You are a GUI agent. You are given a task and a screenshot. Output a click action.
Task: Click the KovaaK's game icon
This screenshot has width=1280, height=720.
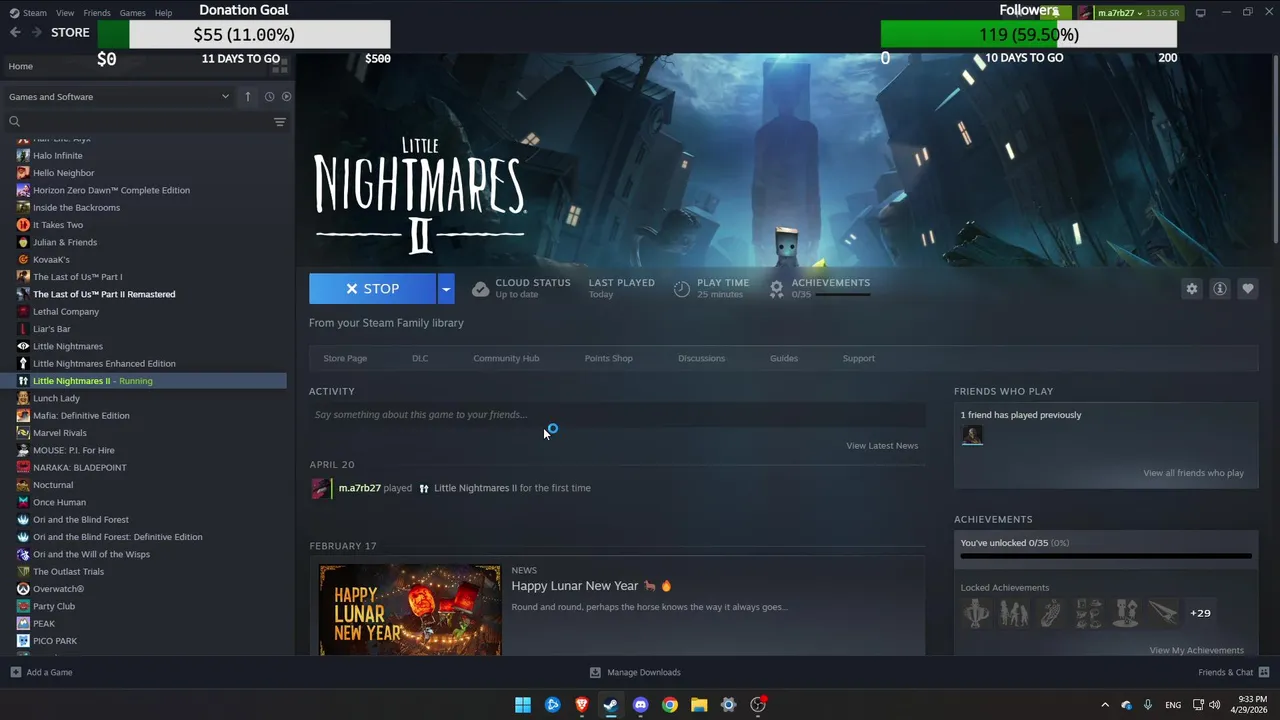point(23,260)
